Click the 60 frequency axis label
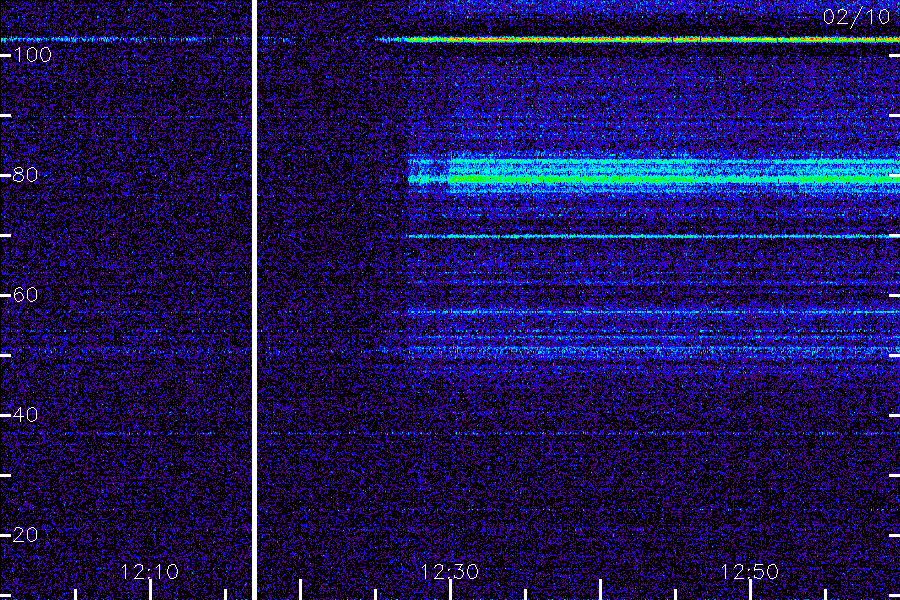Viewport: 900px width, 600px height. pos(25,295)
